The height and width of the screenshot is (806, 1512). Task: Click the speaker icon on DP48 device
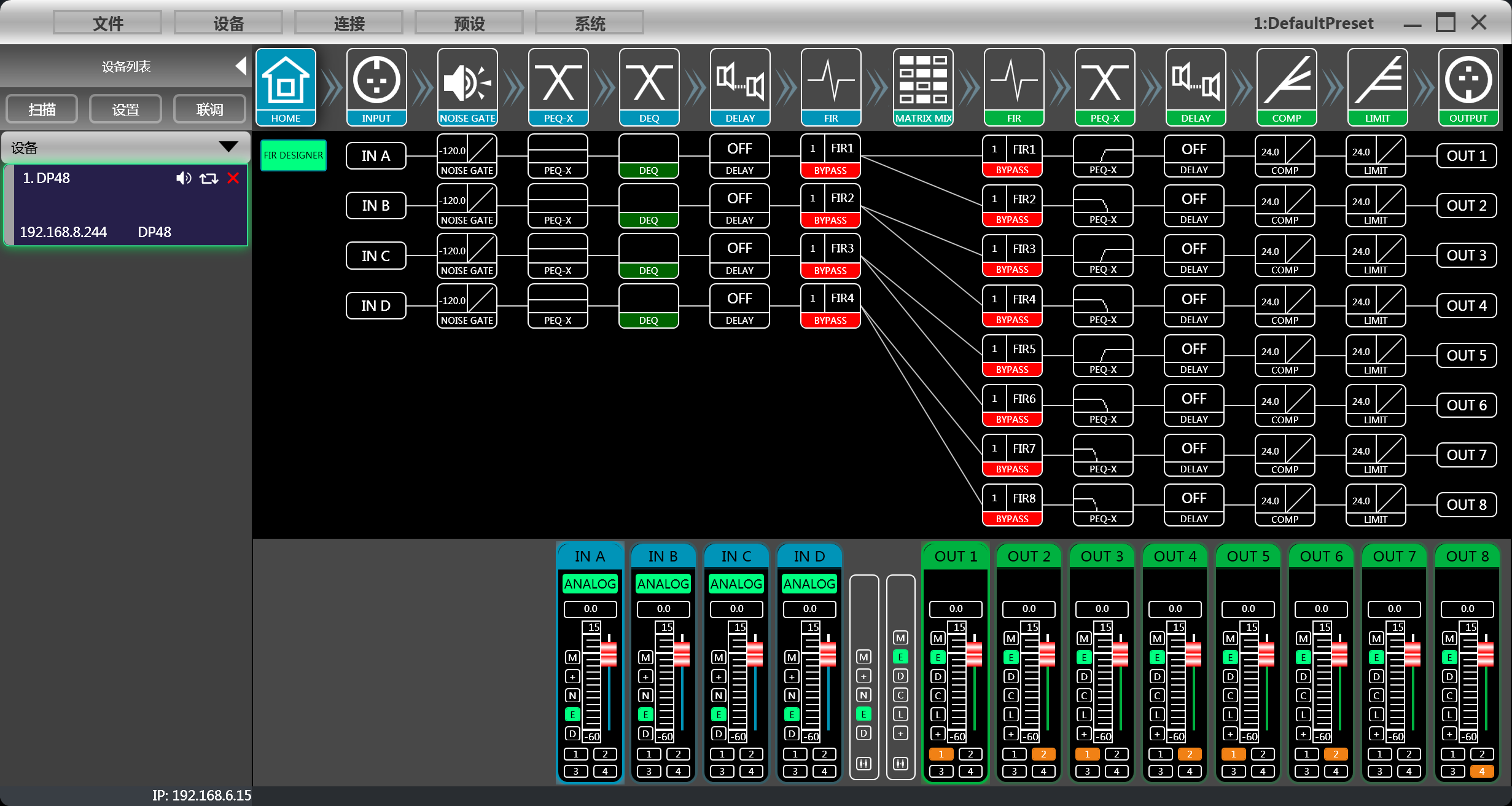pyautogui.click(x=184, y=178)
